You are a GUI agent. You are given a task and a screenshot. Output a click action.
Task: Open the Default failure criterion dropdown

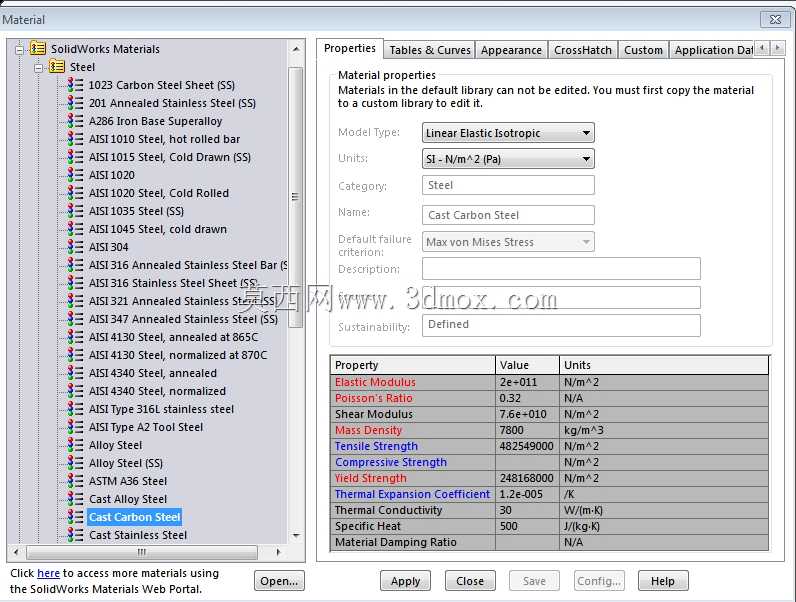pos(508,242)
